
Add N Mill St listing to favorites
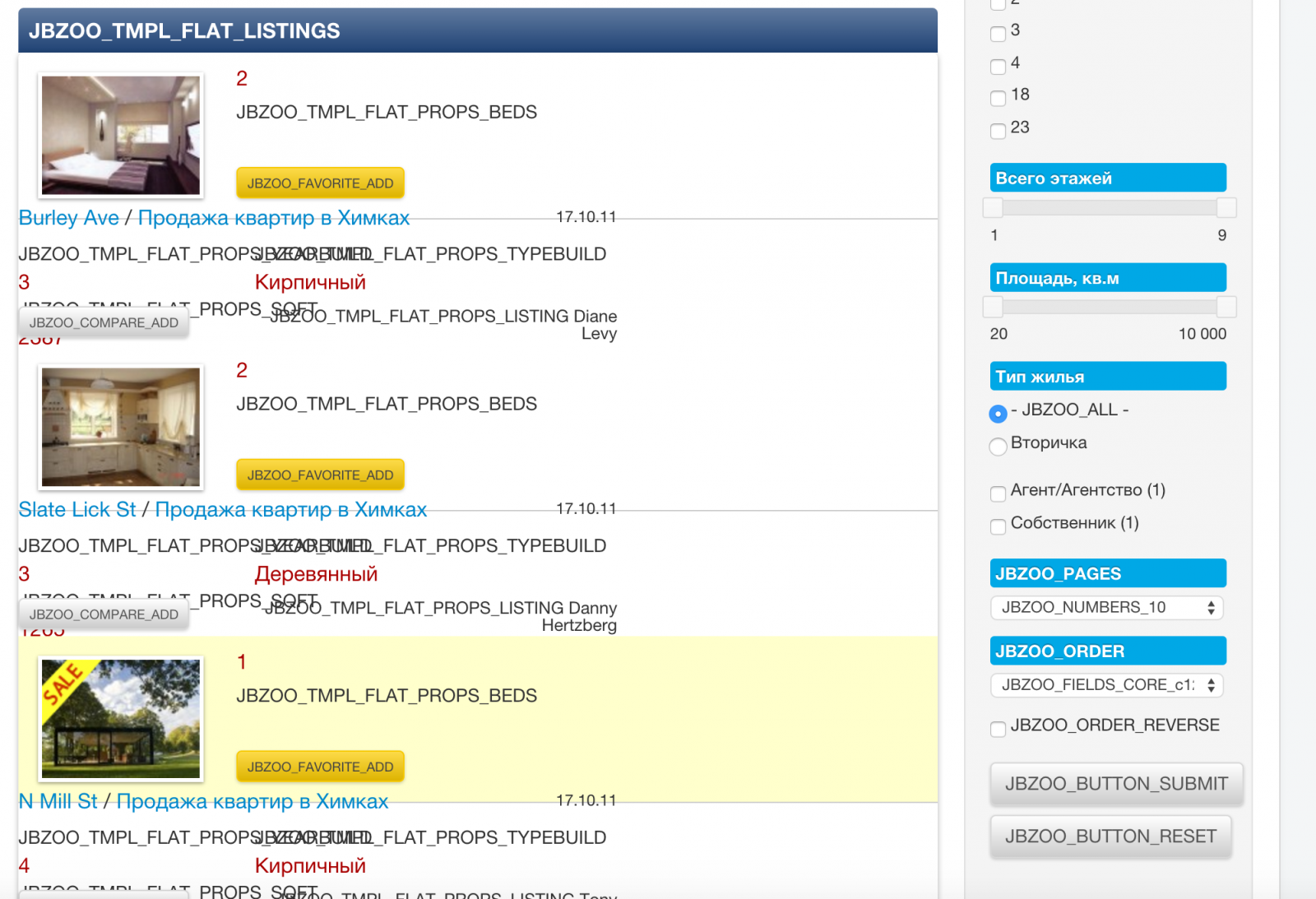pos(320,767)
